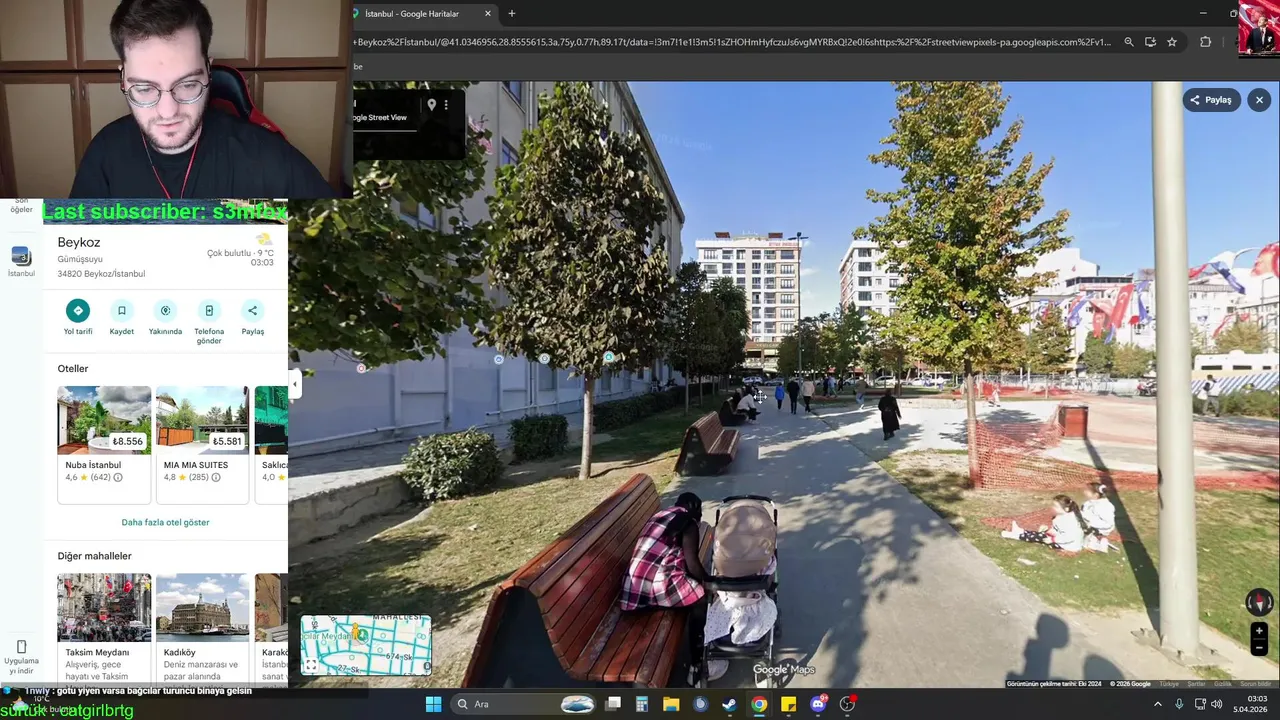This screenshot has height=720, width=1280.
Task: Click the zoom magnifier icon in address bar
Action: pyautogui.click(x=1129, y=42)
